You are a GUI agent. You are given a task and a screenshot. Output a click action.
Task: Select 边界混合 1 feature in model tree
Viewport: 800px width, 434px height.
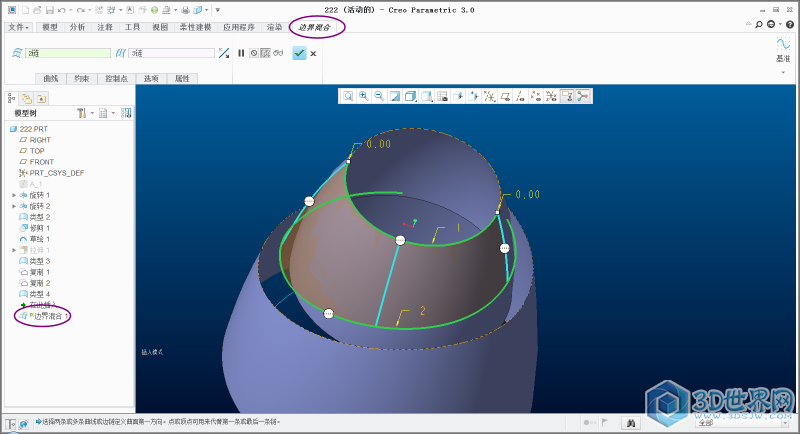pyautogui.click(x=44, y=316)
